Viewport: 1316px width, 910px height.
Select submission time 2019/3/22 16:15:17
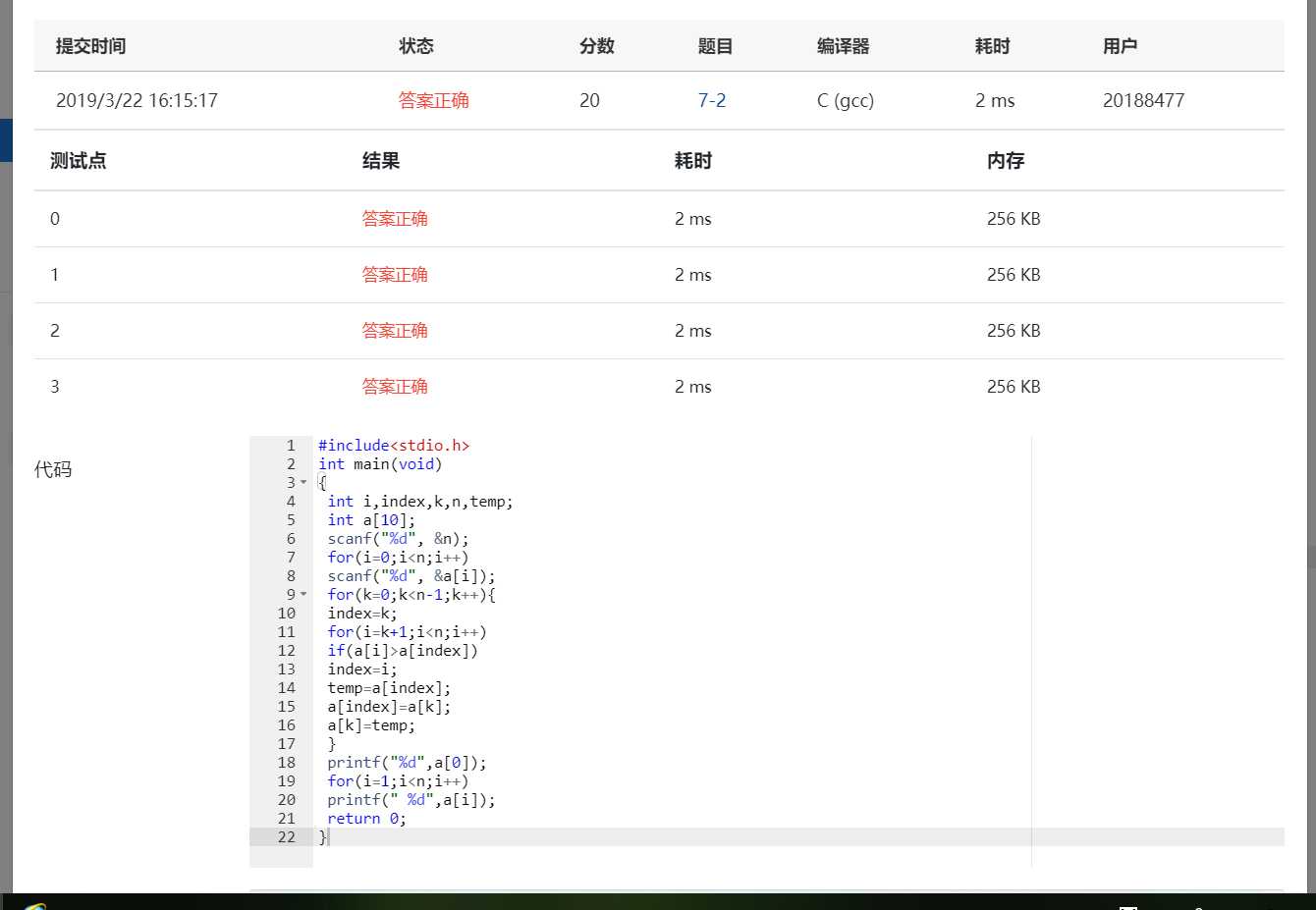point(137,100)
